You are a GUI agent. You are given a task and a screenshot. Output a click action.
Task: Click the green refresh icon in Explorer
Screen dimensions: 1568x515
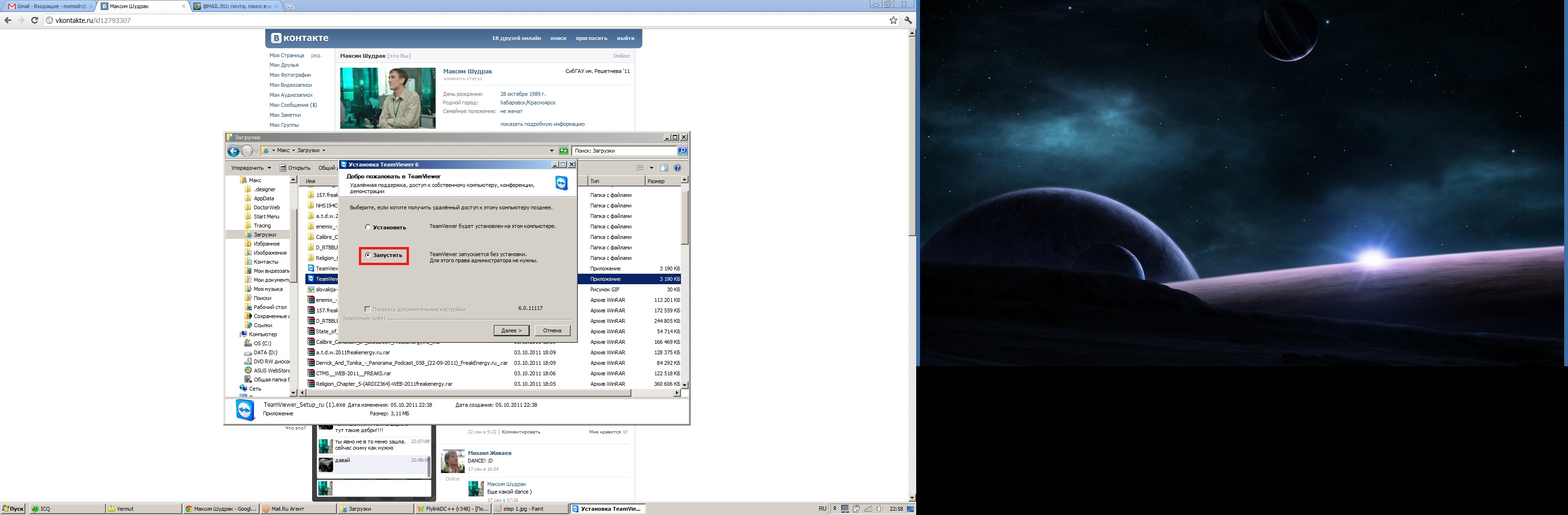564,151
